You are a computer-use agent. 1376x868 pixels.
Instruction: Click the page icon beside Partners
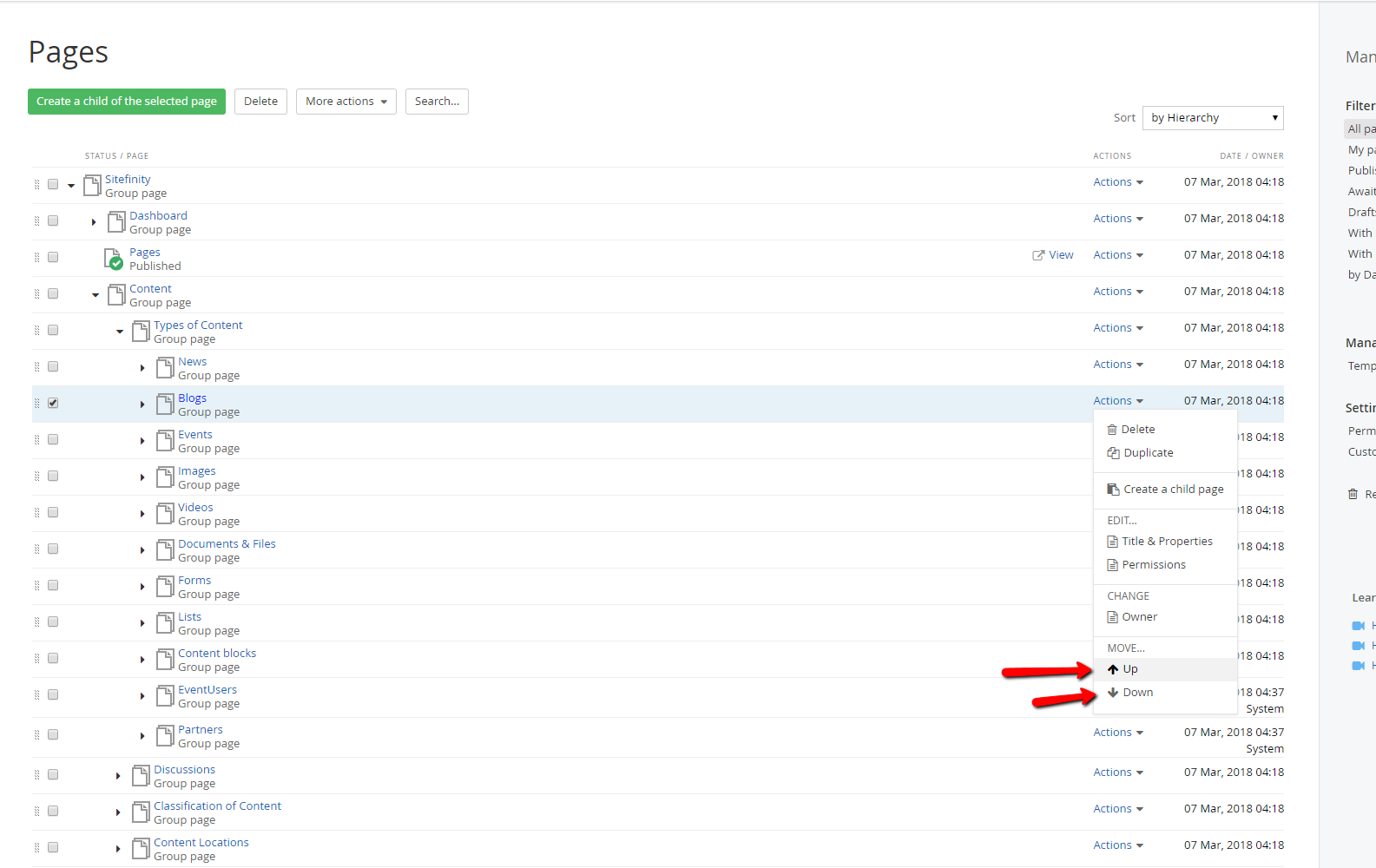click(165, 735)
